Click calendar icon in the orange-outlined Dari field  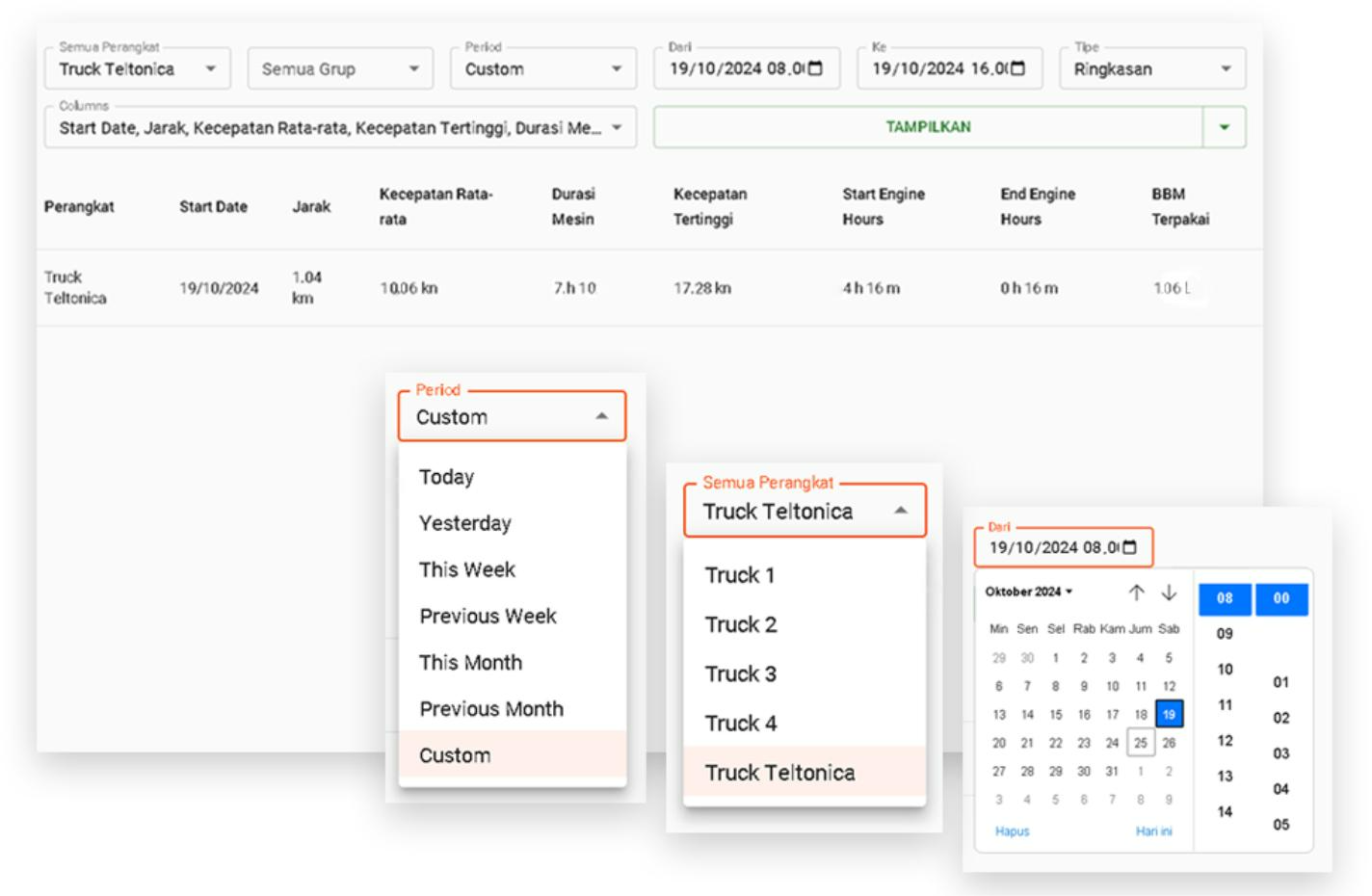click(1130, 547)
